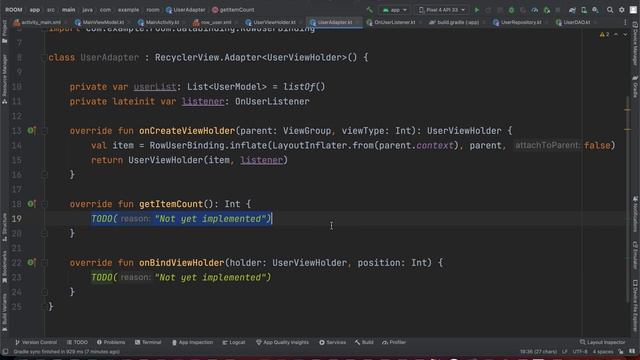This screenshot has width=640, height=360.
Task: Show the editor tabs overflow menu
Action: pos(625,22)
